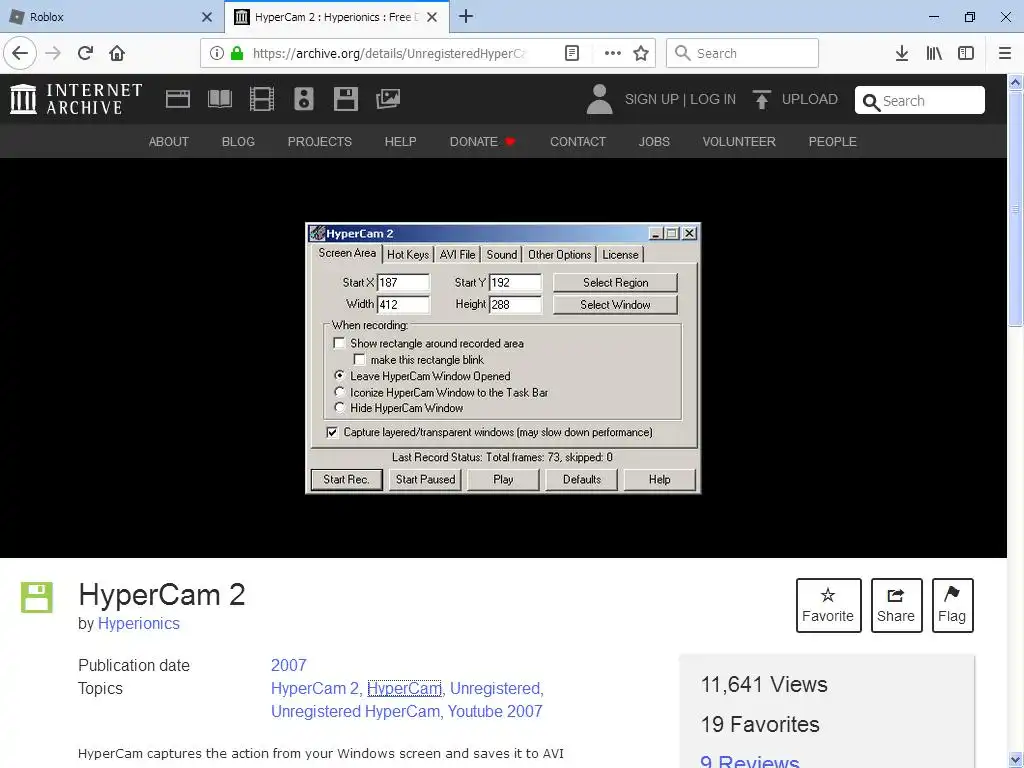Switch to the Roblox tab

111,17
